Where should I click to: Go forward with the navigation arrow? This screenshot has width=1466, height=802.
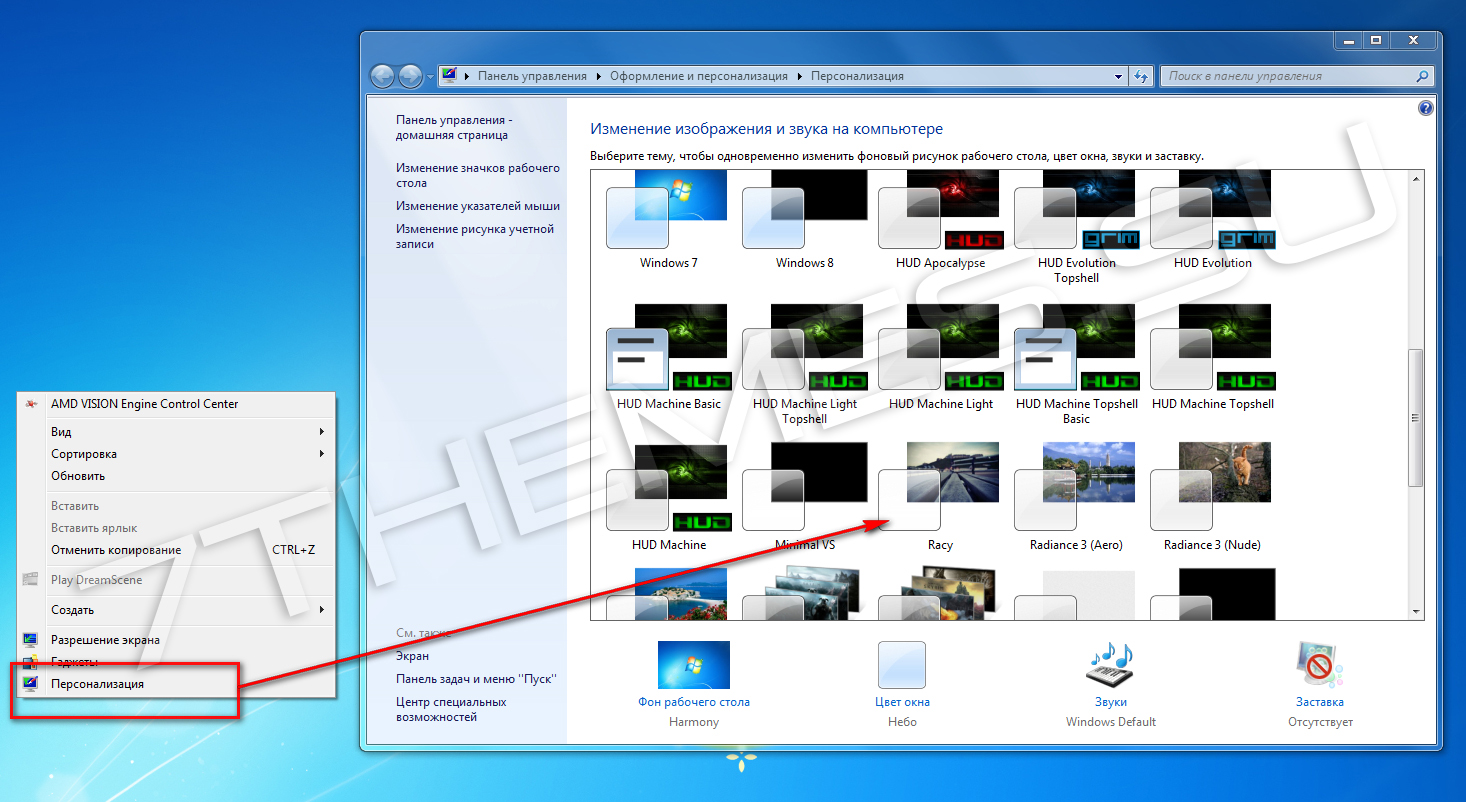pos(410,76)
